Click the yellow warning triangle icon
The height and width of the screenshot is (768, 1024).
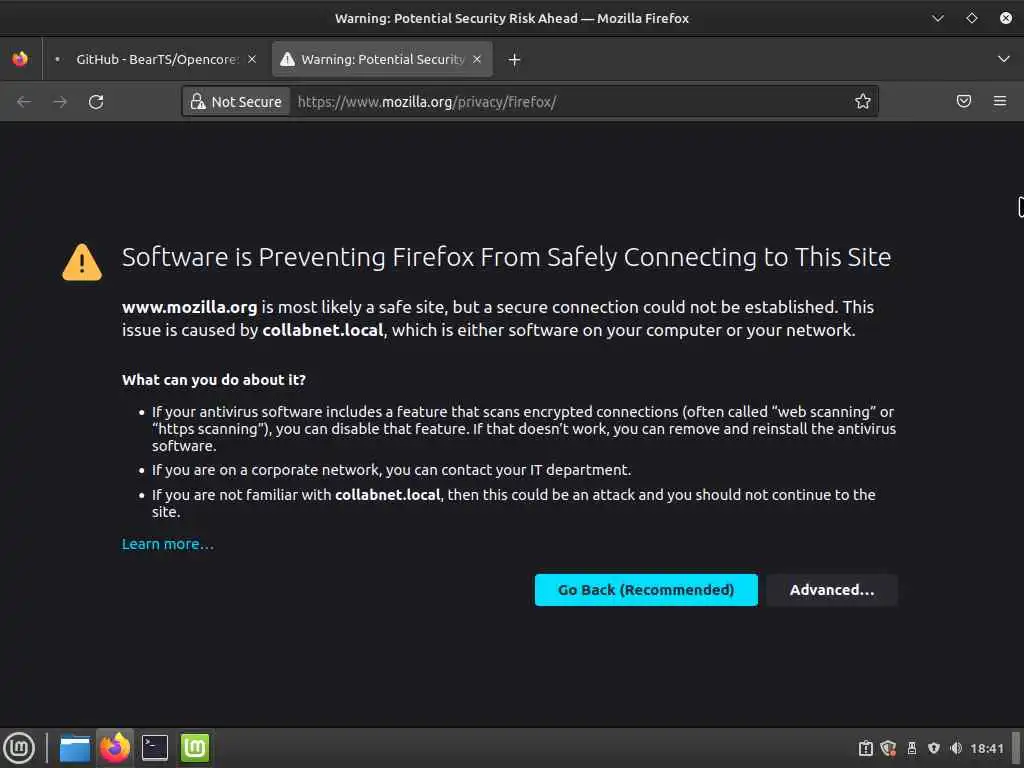tap(82, 263)
